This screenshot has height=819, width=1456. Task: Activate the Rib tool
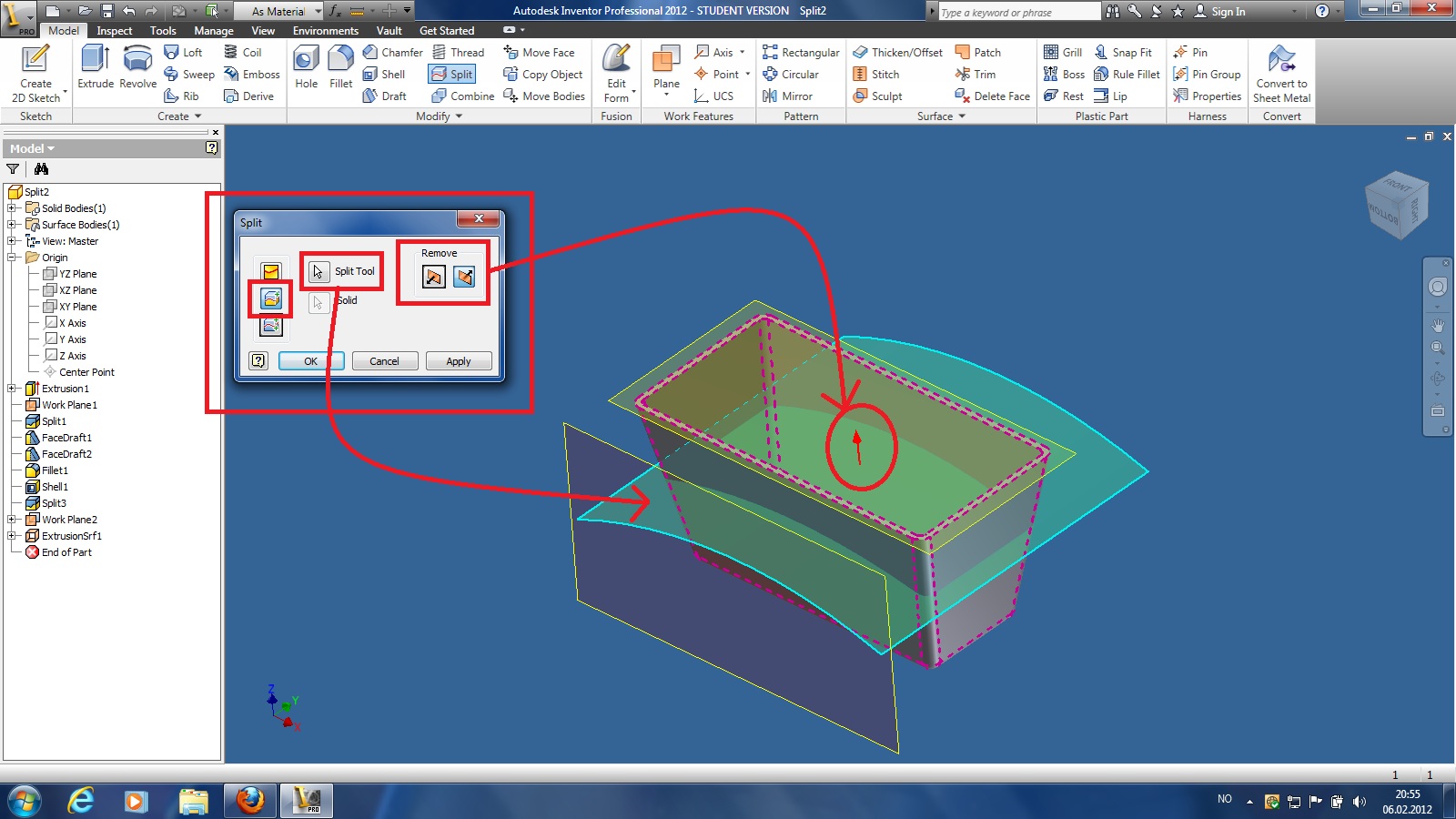181,96
